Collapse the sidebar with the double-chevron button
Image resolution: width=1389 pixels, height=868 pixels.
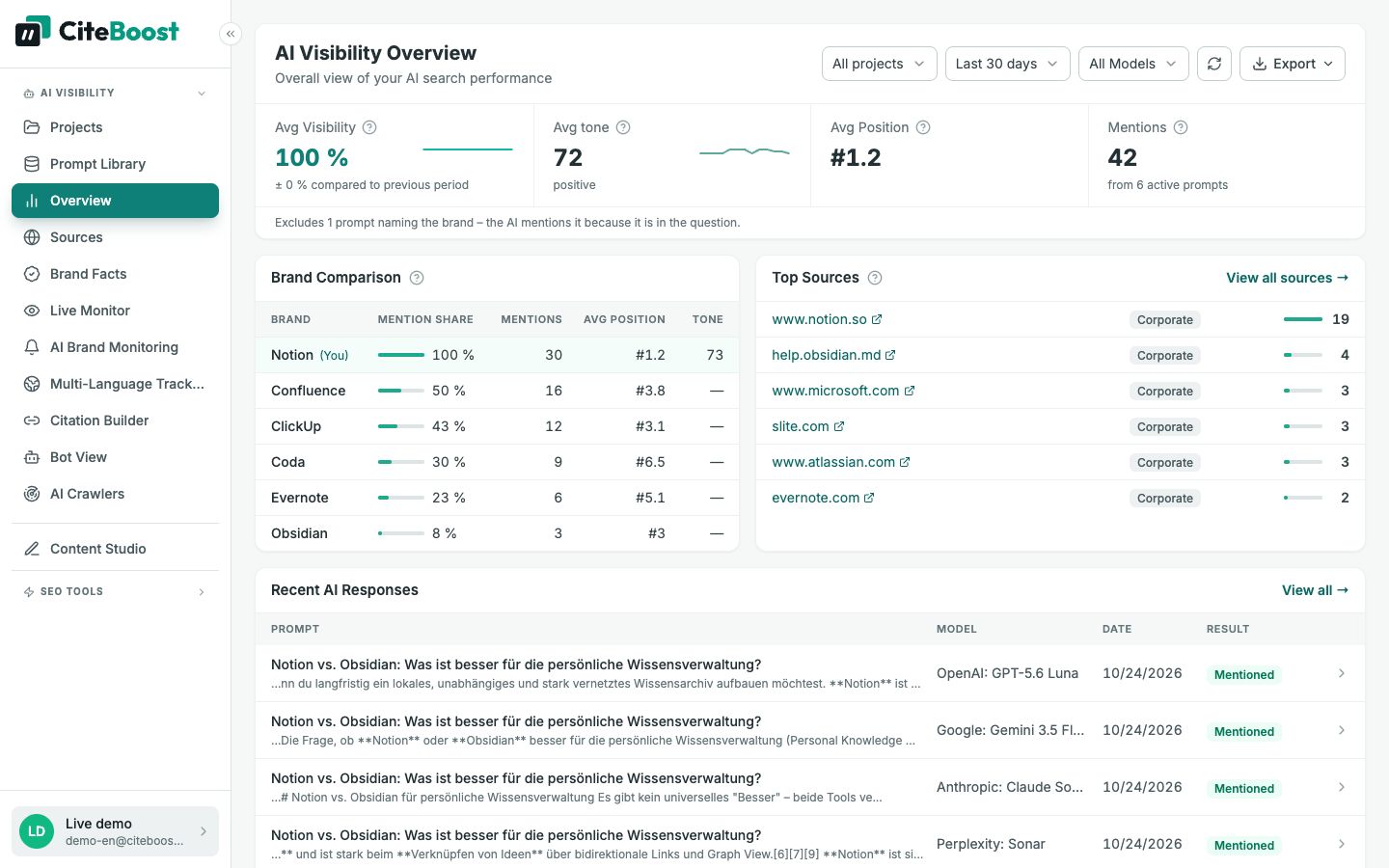click(x=231, y=34)
